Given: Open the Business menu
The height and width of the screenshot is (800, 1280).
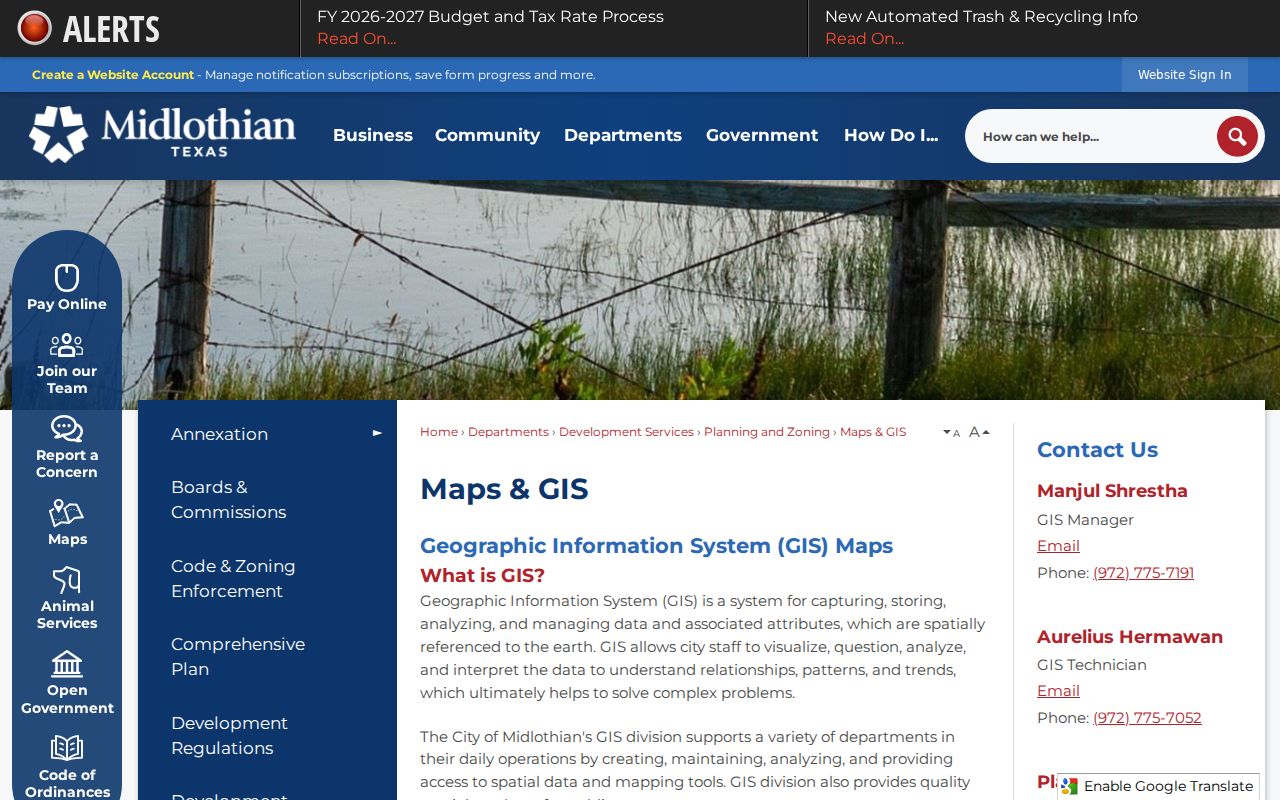Looking at the screenshot, I should pyautogui.click(x=373, y=135).
